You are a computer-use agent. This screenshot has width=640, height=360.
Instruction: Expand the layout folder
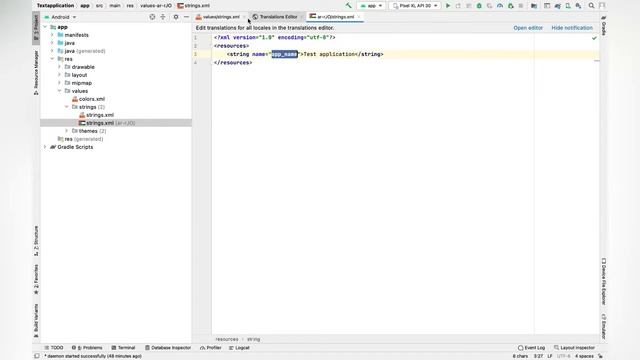point(60,75)
